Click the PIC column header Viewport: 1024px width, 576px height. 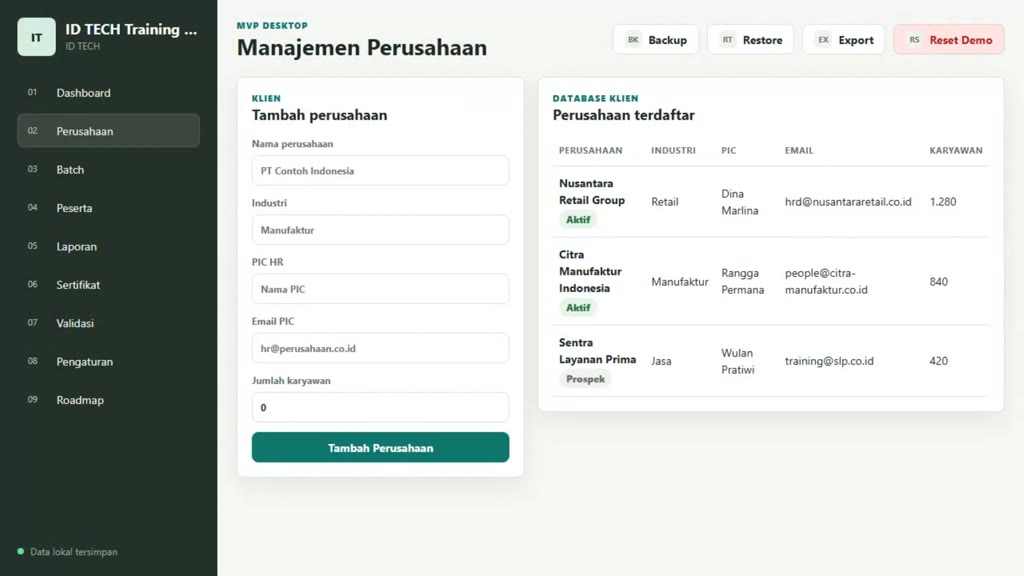tap(729, 150)
